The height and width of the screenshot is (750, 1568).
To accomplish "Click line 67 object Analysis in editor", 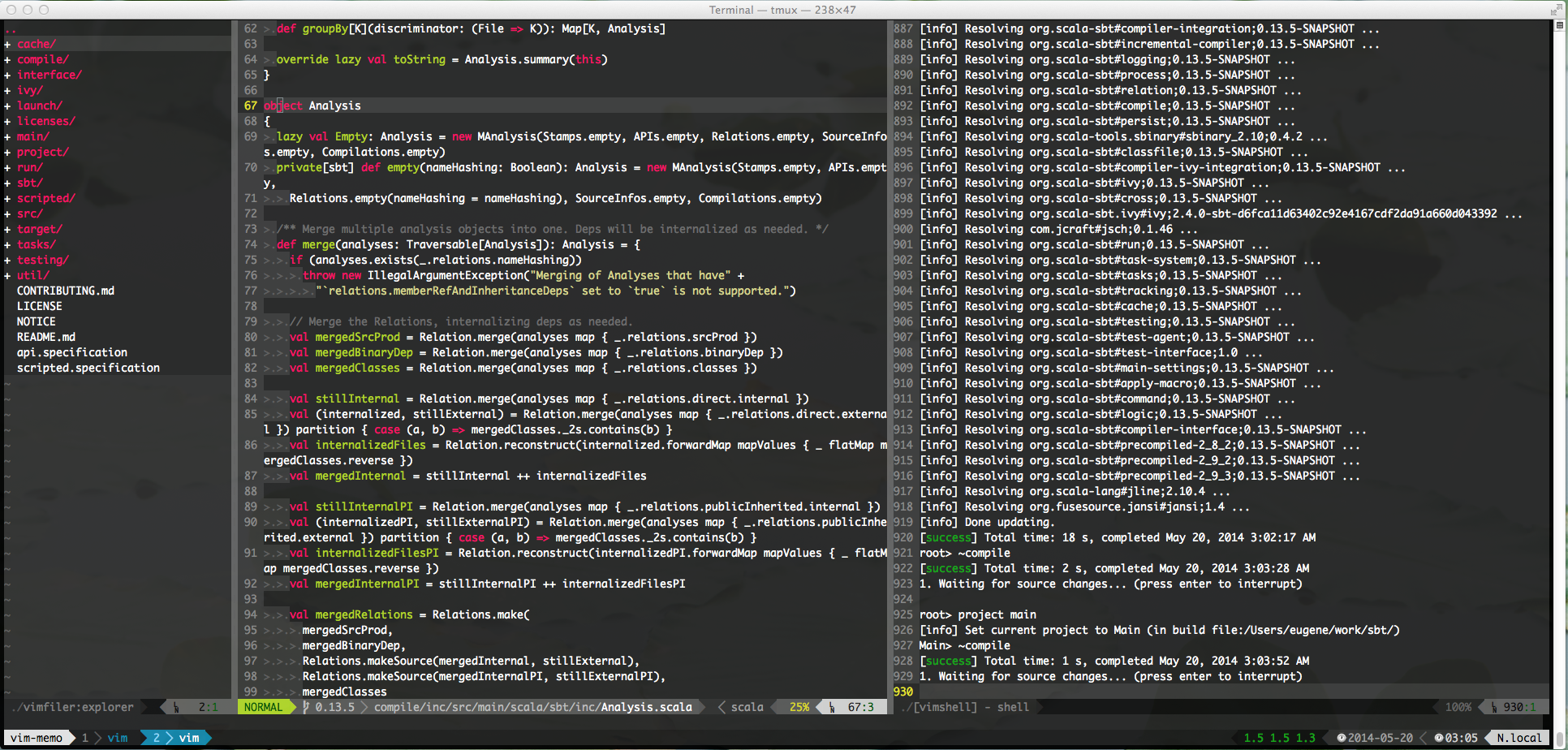I will (x=312, y=106).
